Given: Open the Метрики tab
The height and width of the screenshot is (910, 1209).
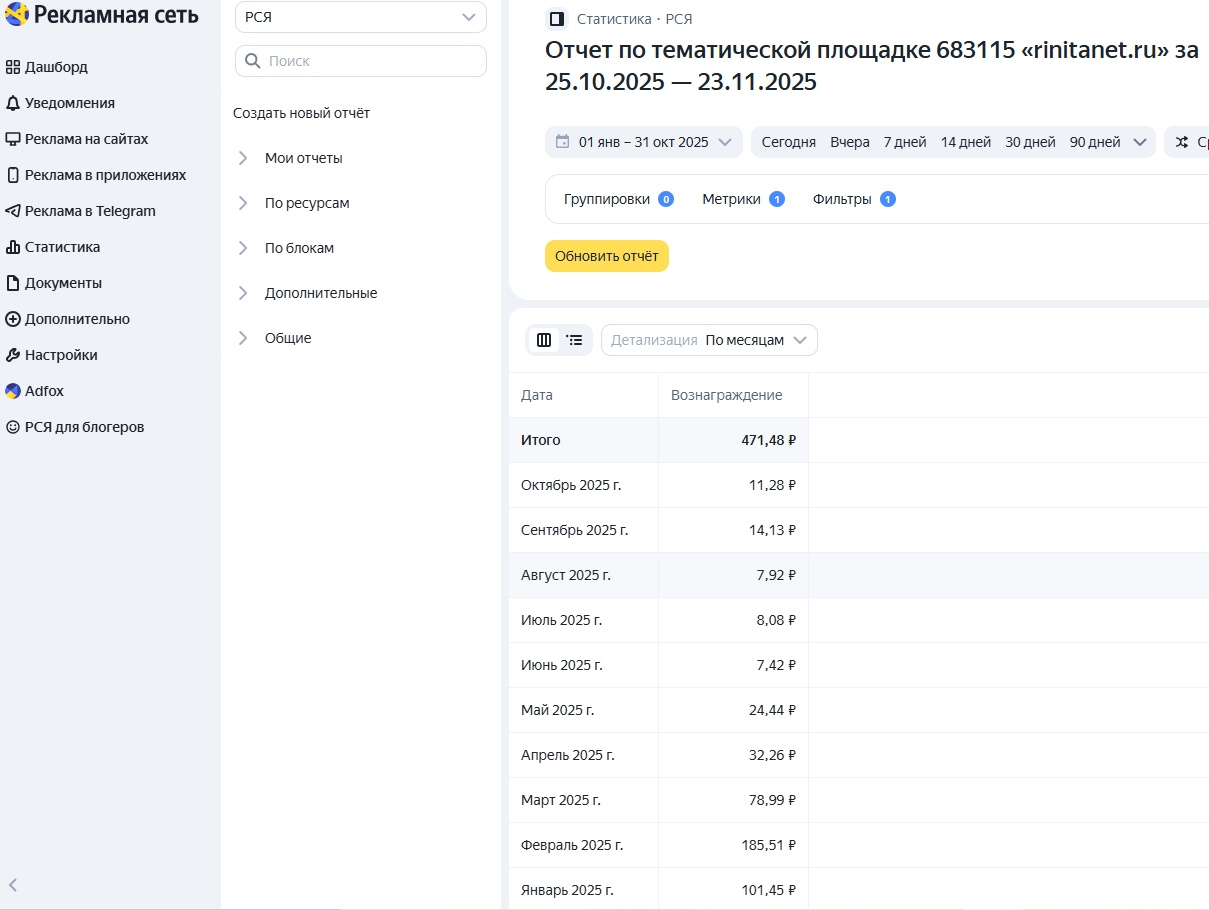Looking at the screenshot, I should click(x=742, y=199).
